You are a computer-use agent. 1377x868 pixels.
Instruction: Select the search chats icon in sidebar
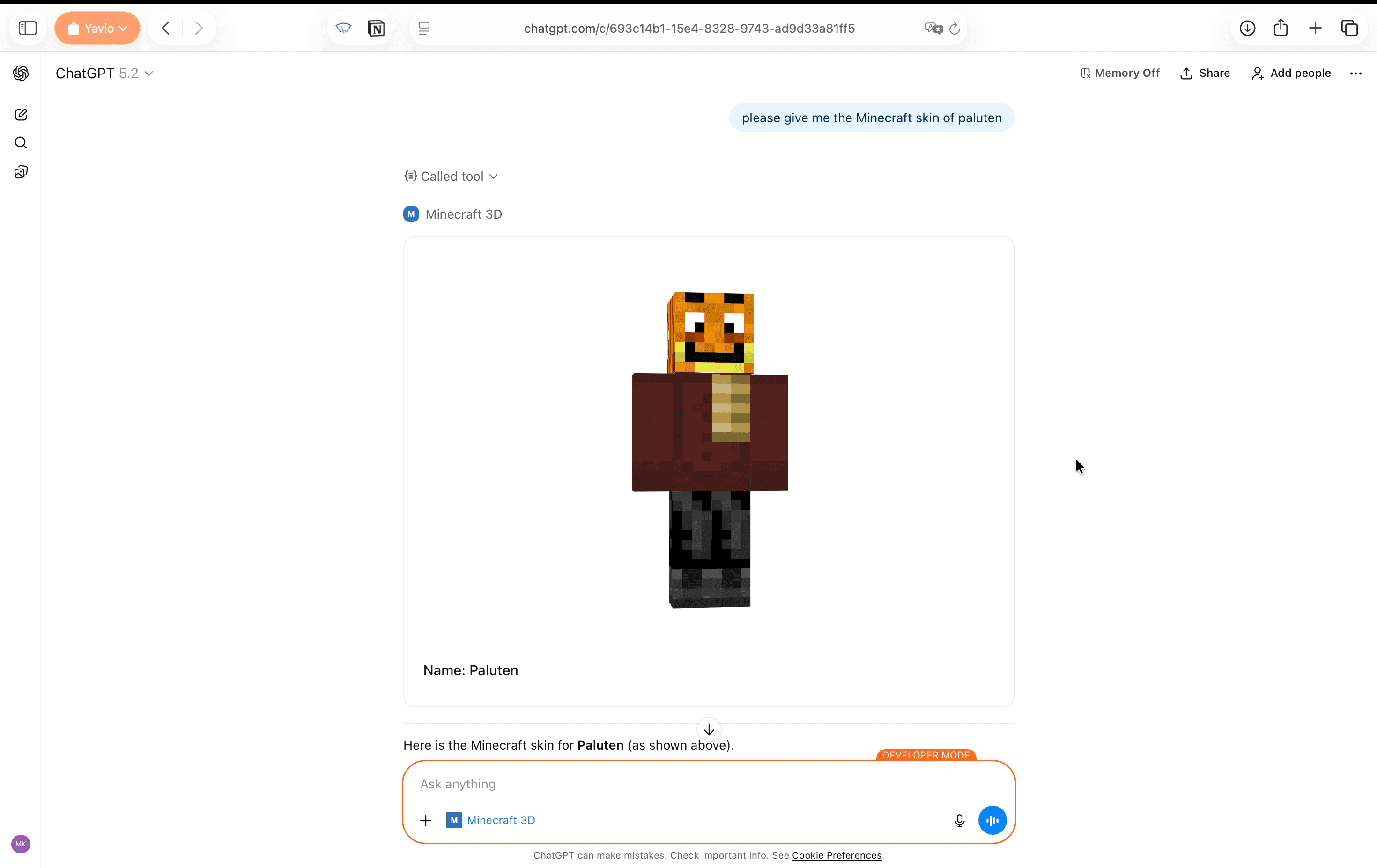pos(21,143)
